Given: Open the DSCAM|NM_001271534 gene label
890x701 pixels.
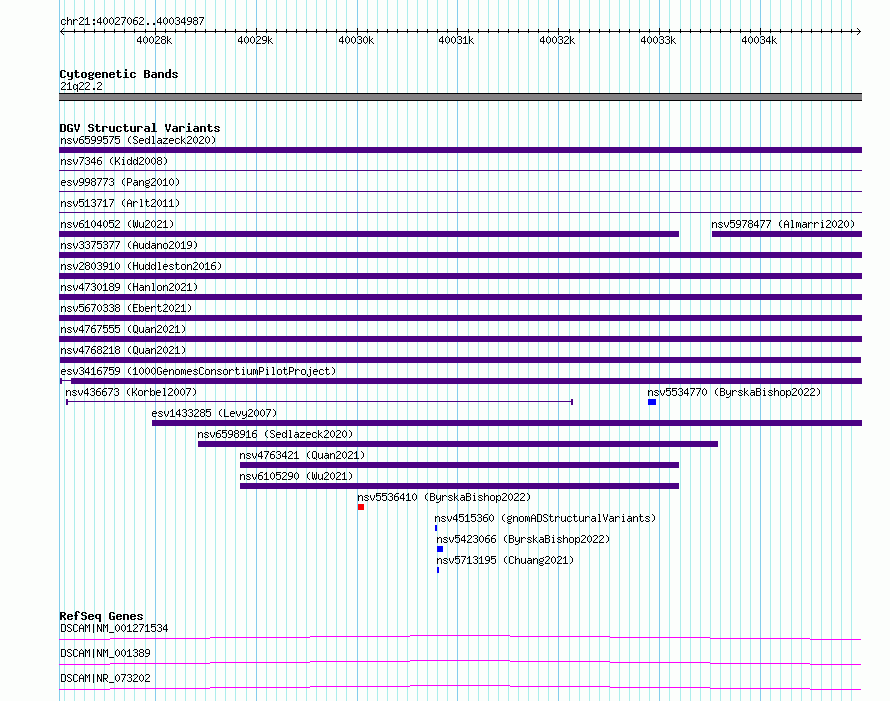Looking at the screenshot, I should tap(114, 628).
